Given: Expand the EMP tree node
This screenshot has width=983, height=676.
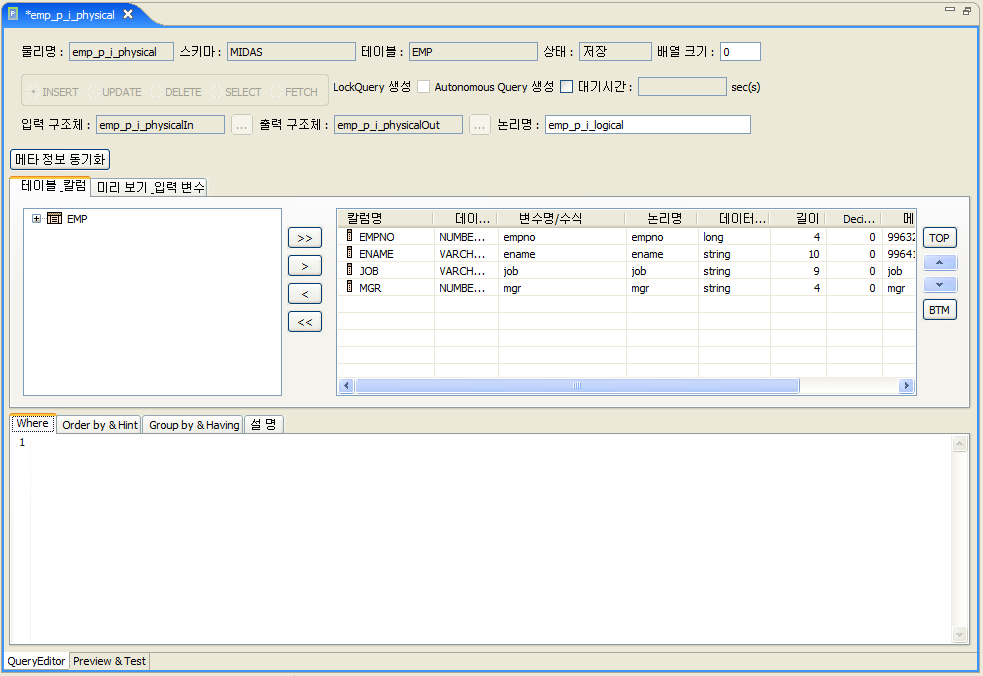Looking at the screenshot, I should [x=35, y=217].
